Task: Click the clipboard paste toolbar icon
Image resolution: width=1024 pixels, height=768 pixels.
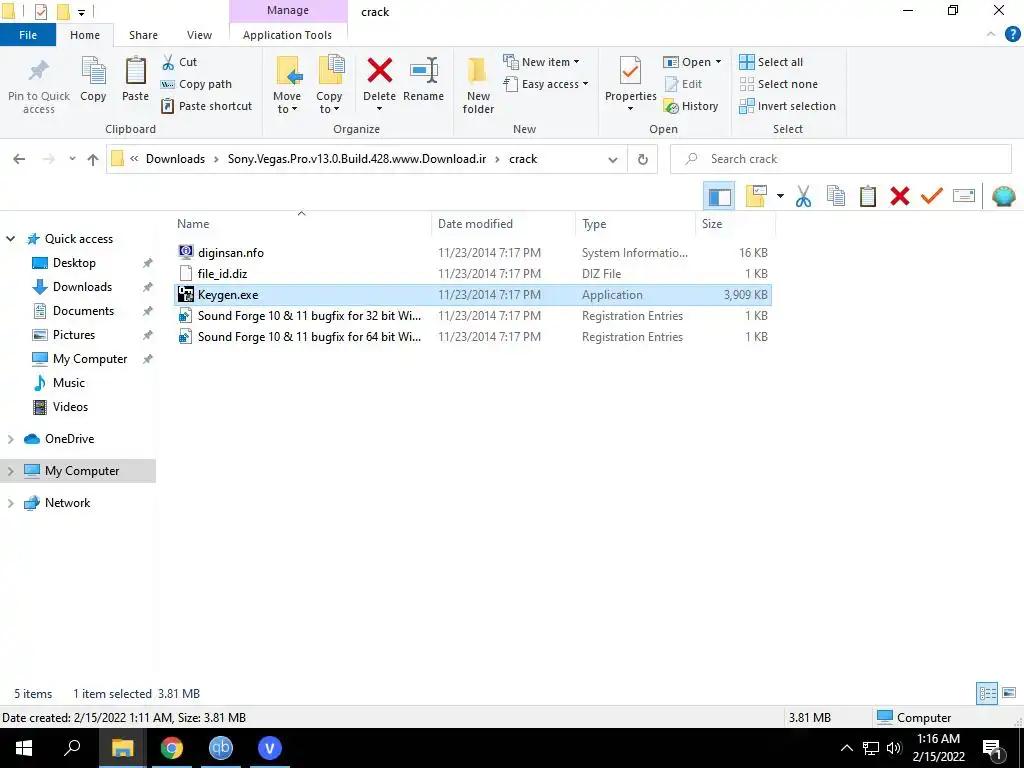Action: click(x=867, y=196)
